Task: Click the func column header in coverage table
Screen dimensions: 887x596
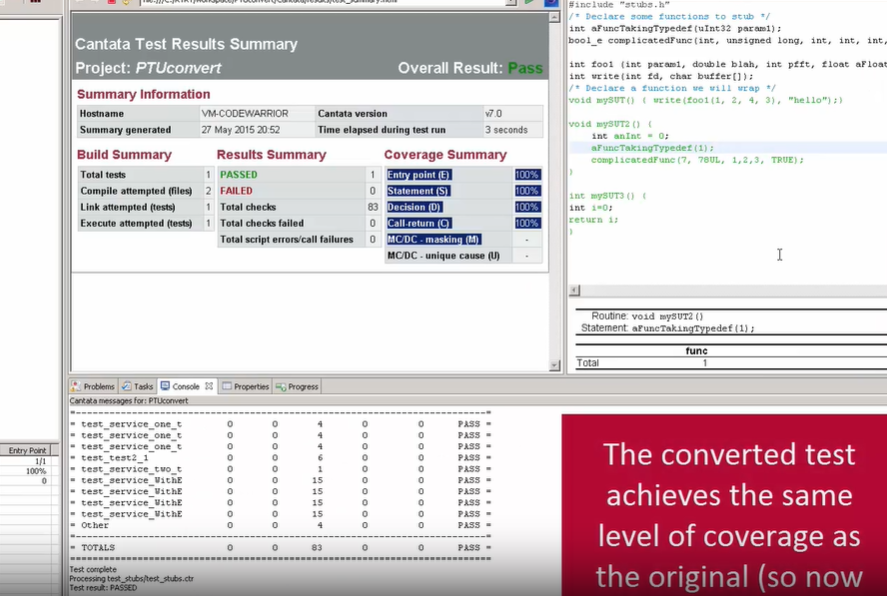Action: [696, 351]
